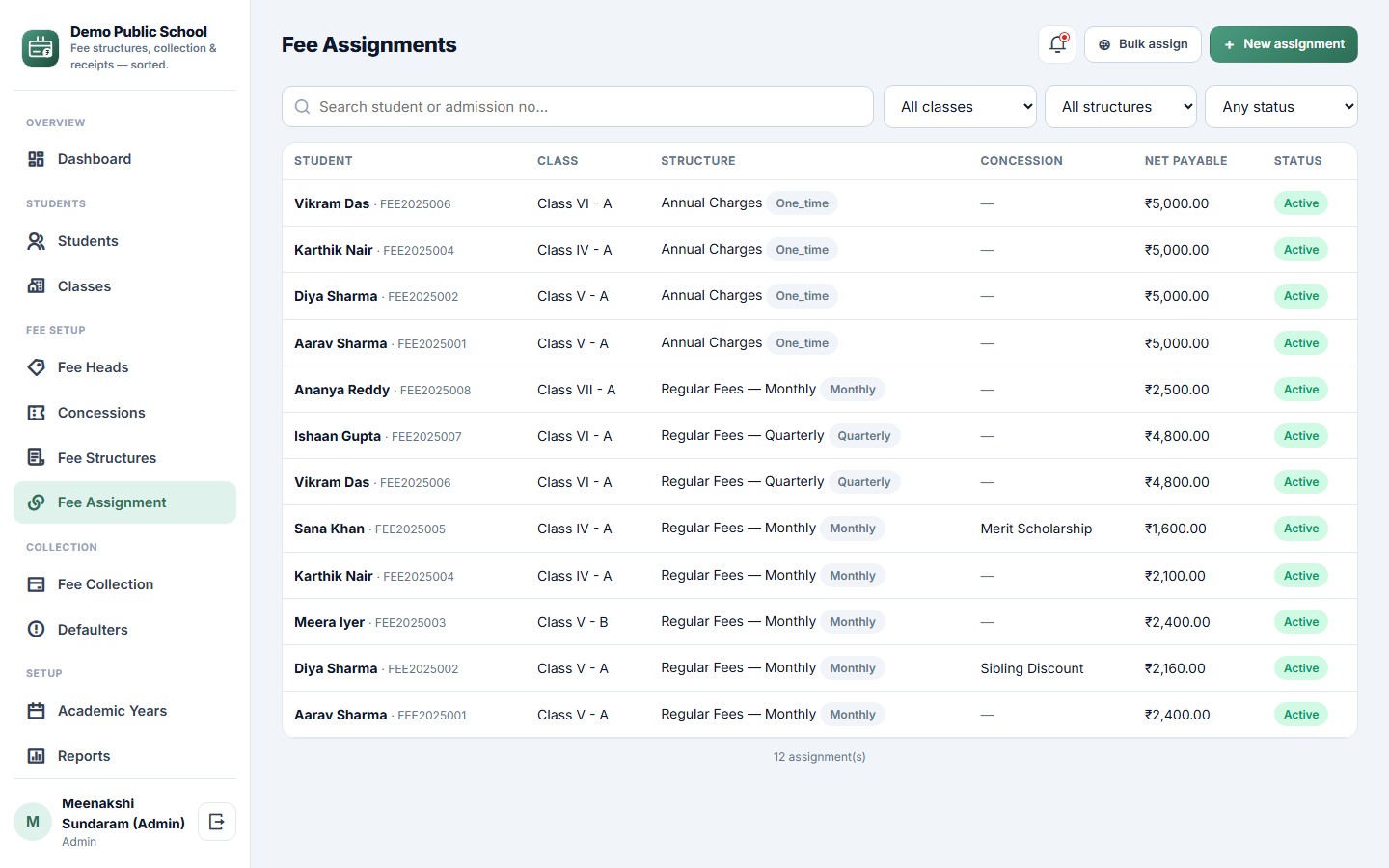
Task: Navigate to Fee Collection
Action: click(124, 584)
